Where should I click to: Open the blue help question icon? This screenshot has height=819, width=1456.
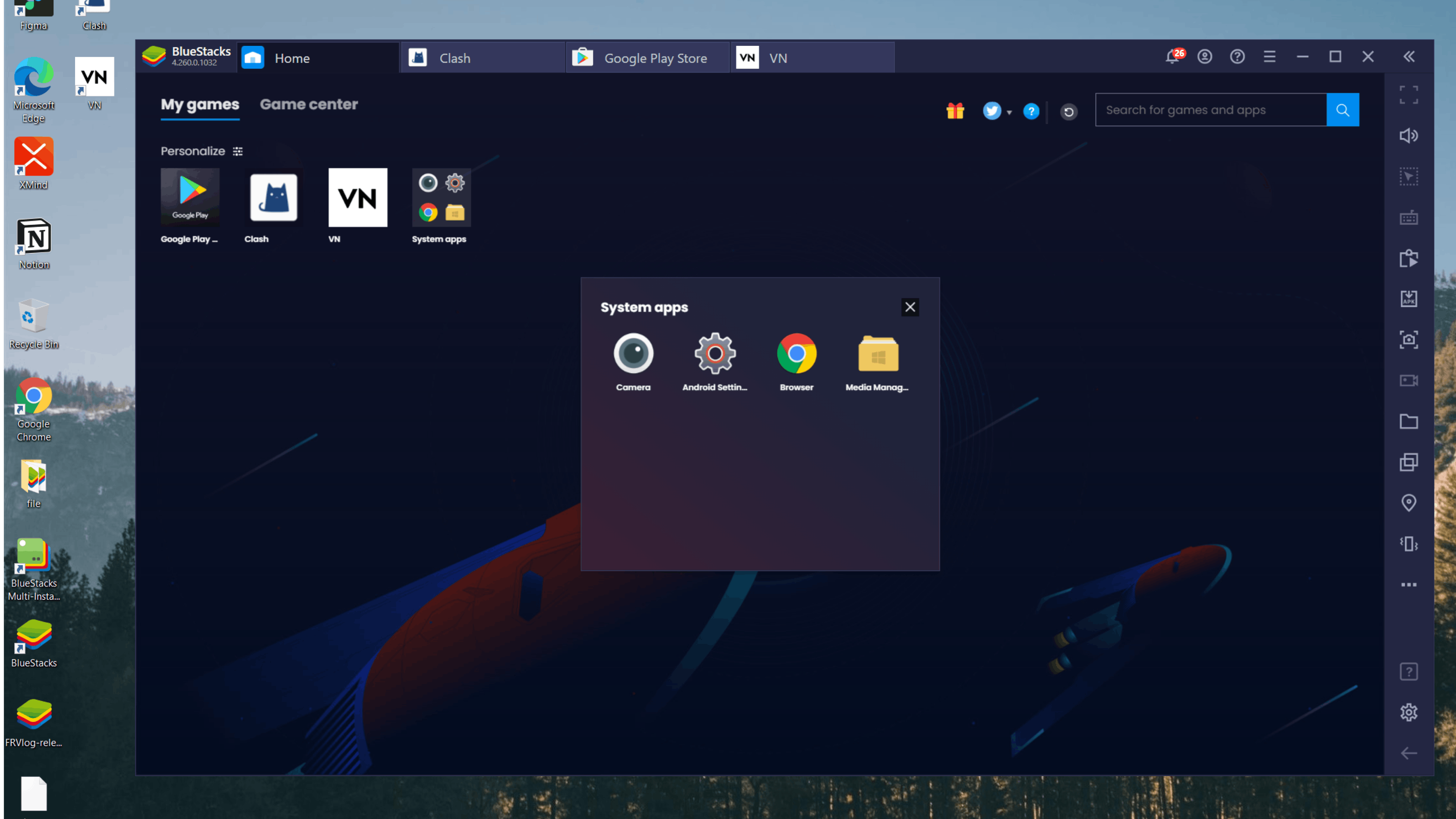pos(1031,111)
